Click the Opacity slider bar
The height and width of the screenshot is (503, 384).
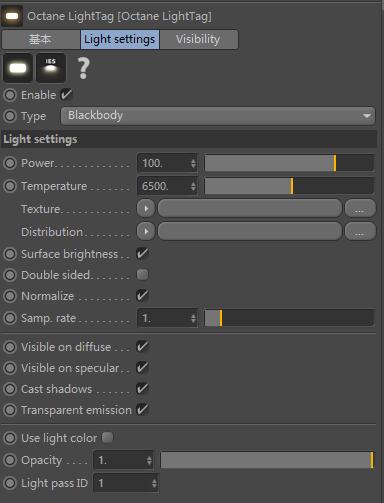pyautogui.click(x=267, y=460)
